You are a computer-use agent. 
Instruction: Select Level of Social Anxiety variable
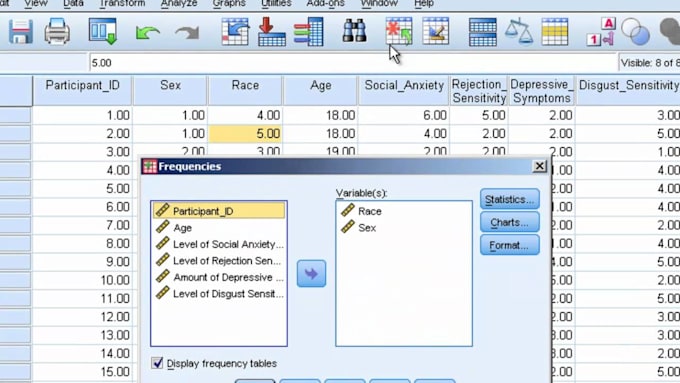click(219, 244)
